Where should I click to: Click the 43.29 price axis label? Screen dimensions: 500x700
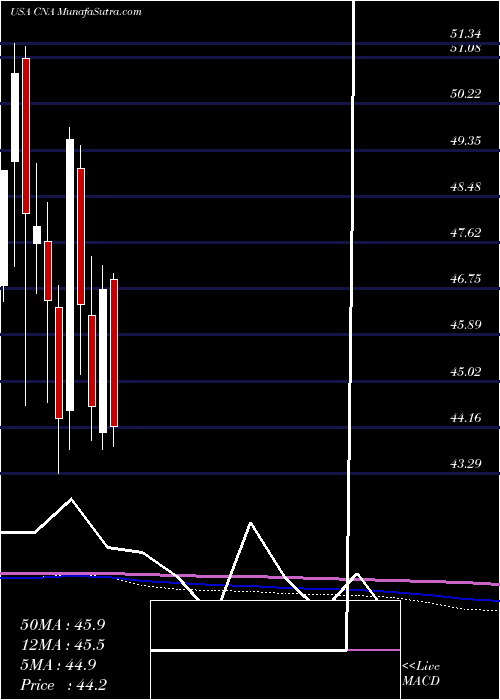click(466, 463)
